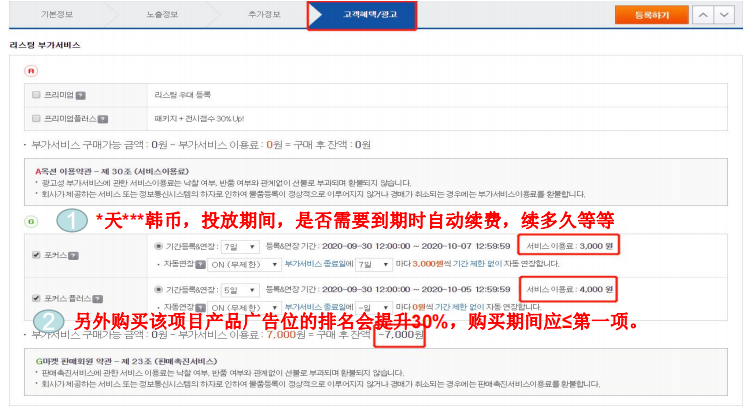
Task: Click the 패키지 + 전시 점수 30% Up! description
Action: 199,119
